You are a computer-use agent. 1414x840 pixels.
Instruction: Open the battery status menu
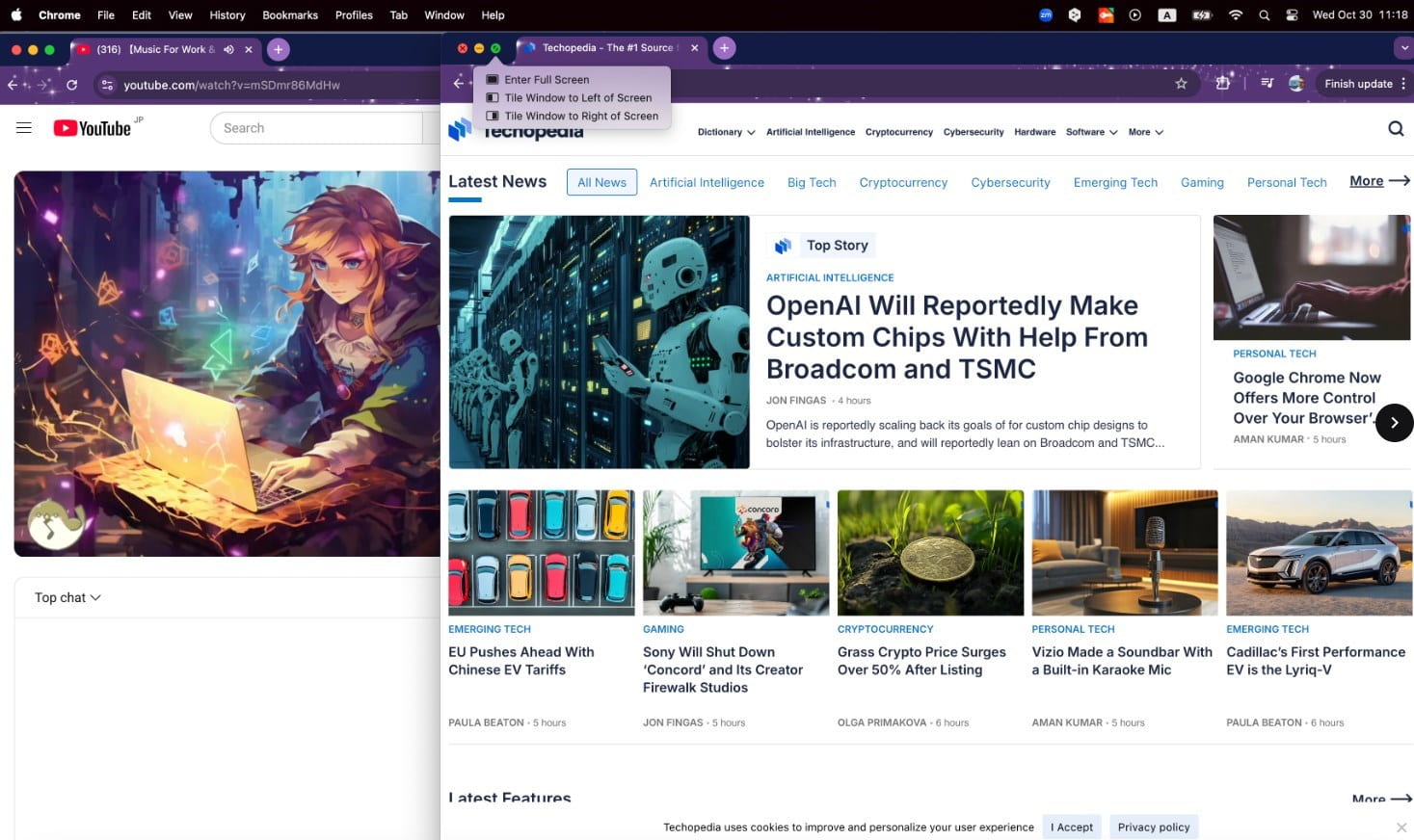[x=1201, y=14]
